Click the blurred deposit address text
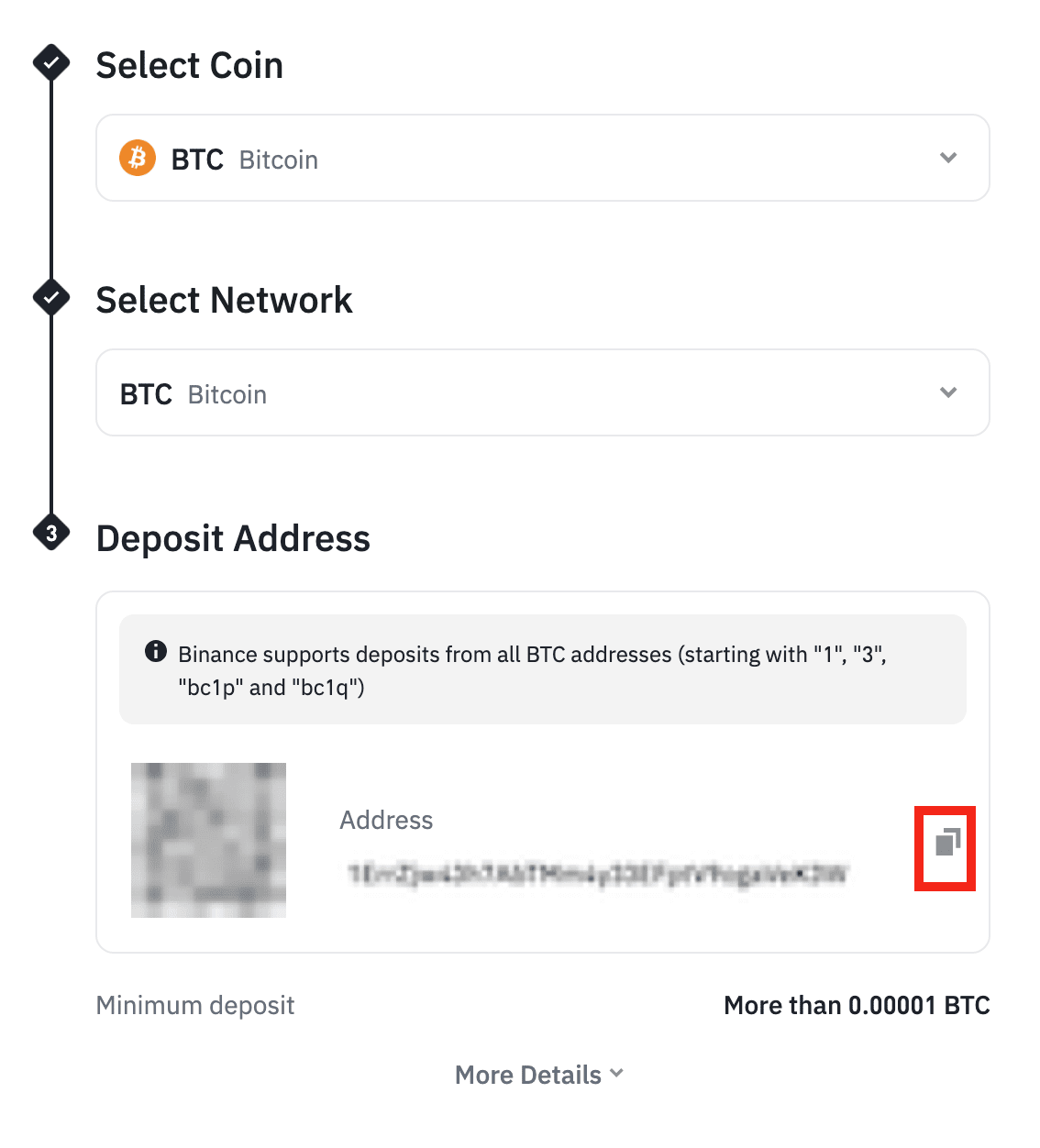Screen dimensions: 1040x1148 click(x=597, y=874)
